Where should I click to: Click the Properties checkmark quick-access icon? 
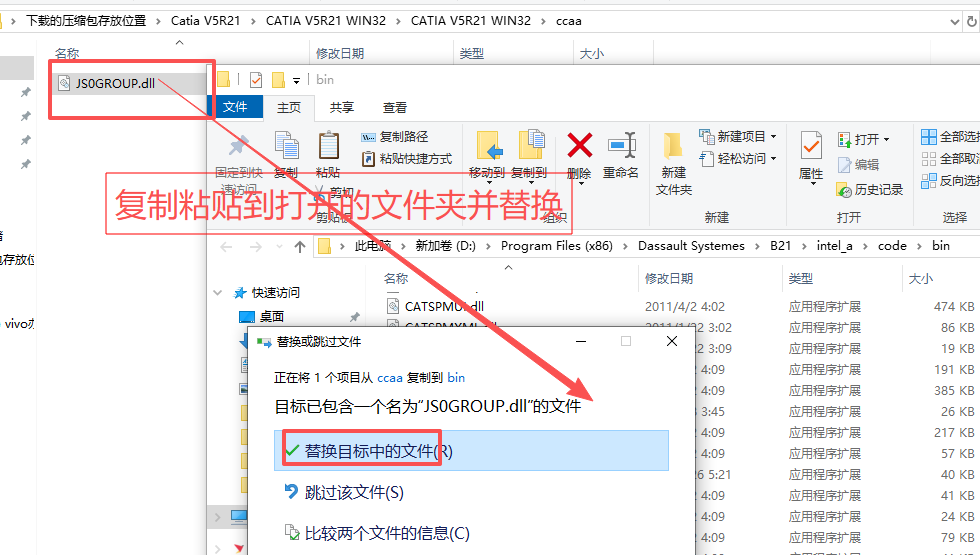tap(256, 80)
